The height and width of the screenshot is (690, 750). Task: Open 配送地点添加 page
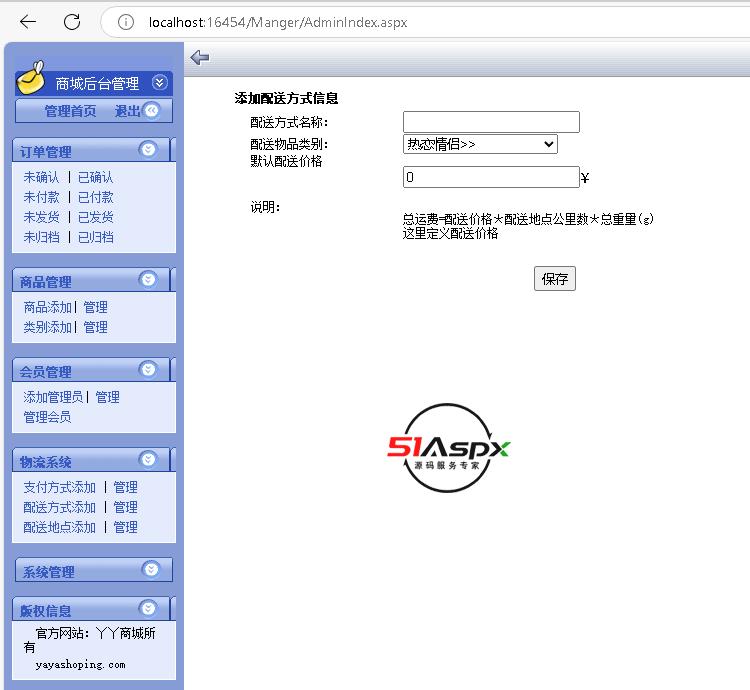(60, 528)
